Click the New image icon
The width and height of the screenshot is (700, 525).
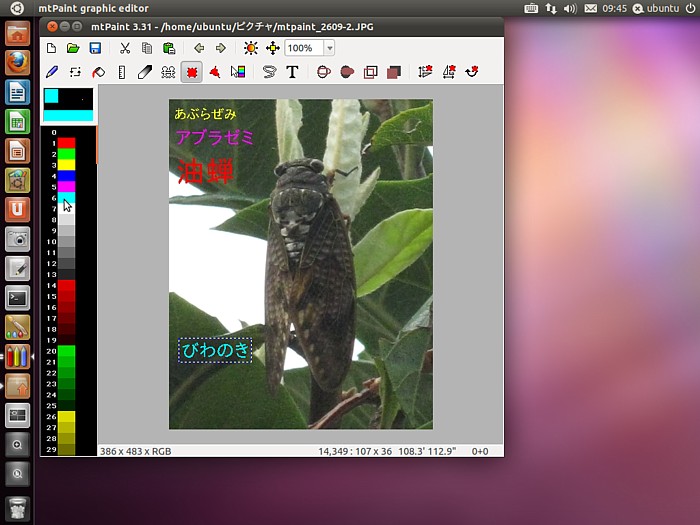(x=52, y=48)
